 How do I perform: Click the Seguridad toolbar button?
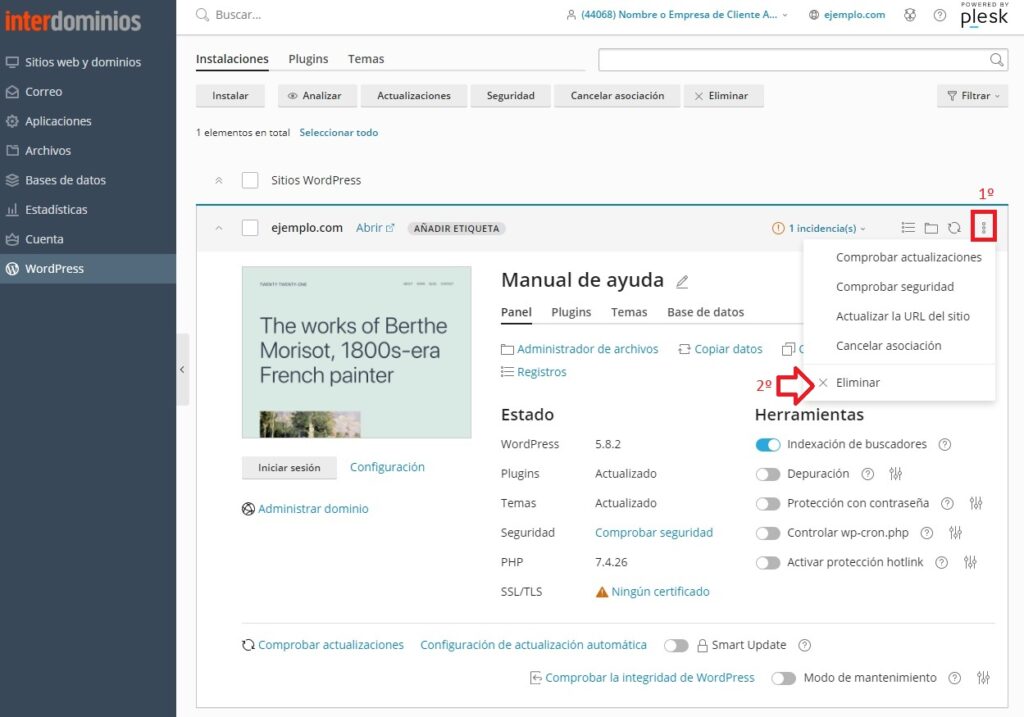pos(511,95)
